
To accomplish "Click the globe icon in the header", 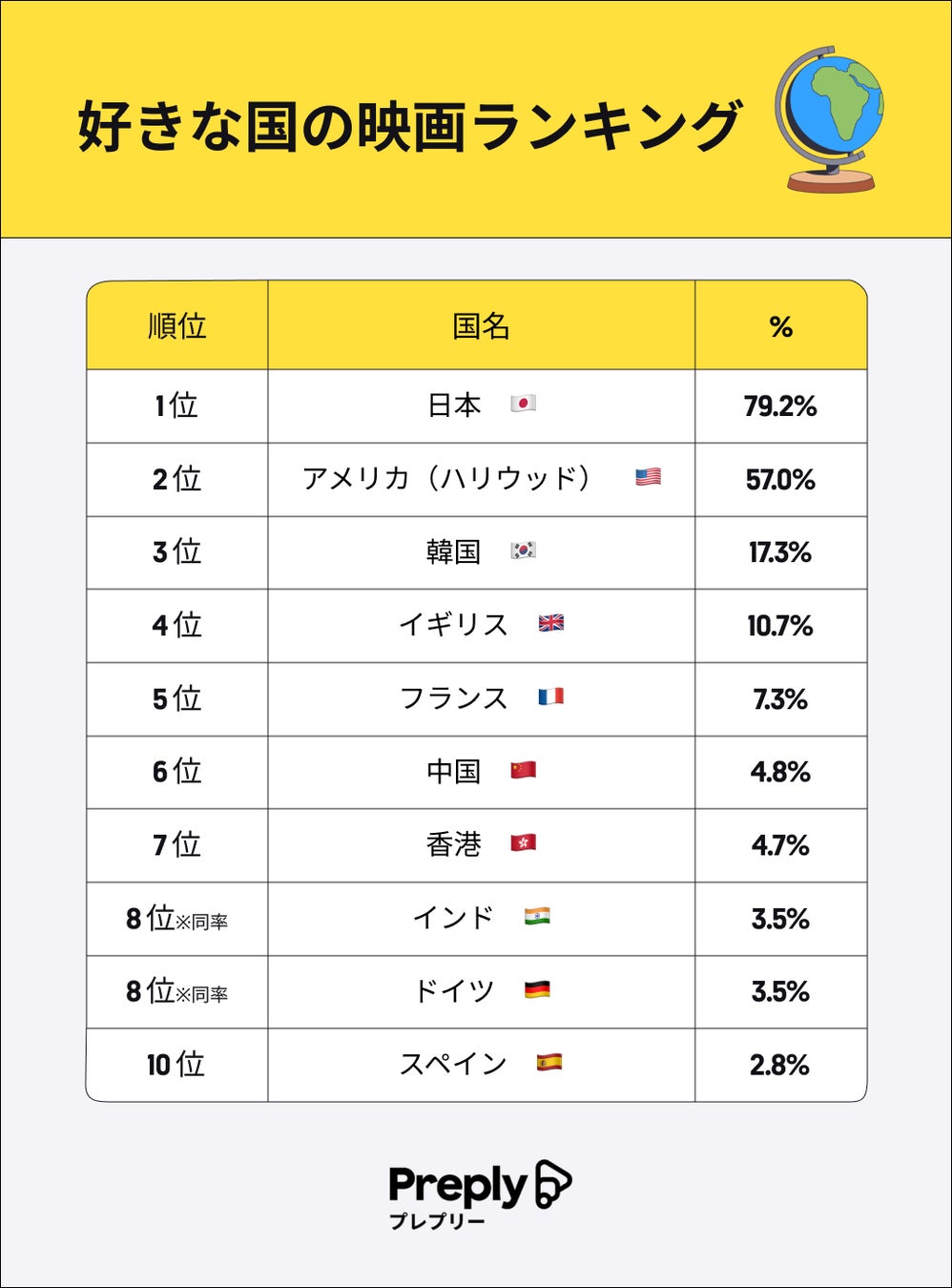I will click(828, 119).
